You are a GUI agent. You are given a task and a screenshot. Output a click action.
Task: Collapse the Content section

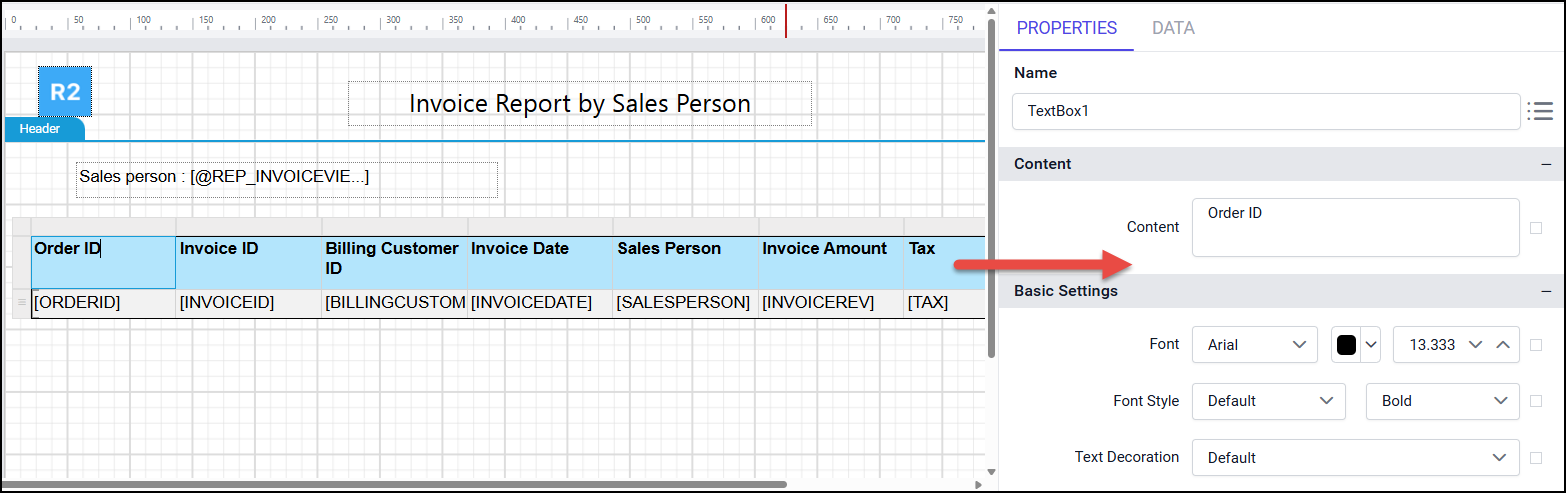coord(1546,164)
